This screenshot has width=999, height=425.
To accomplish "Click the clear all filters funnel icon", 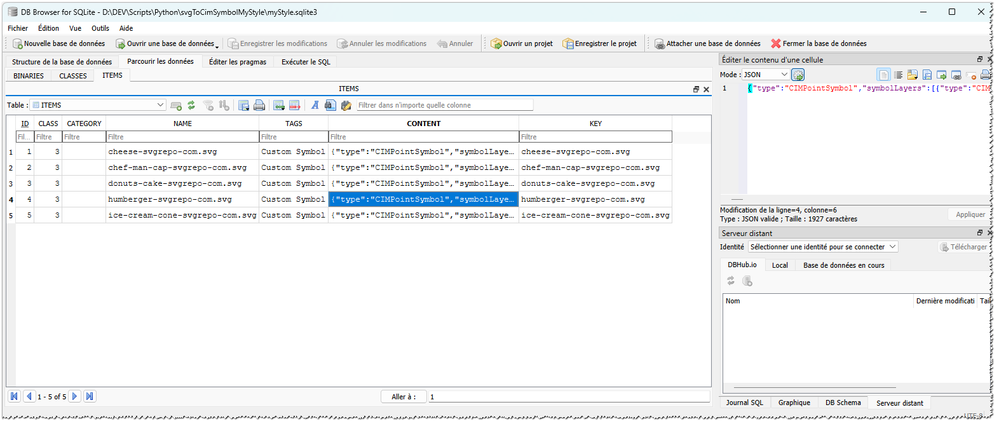I will point(208,105).
